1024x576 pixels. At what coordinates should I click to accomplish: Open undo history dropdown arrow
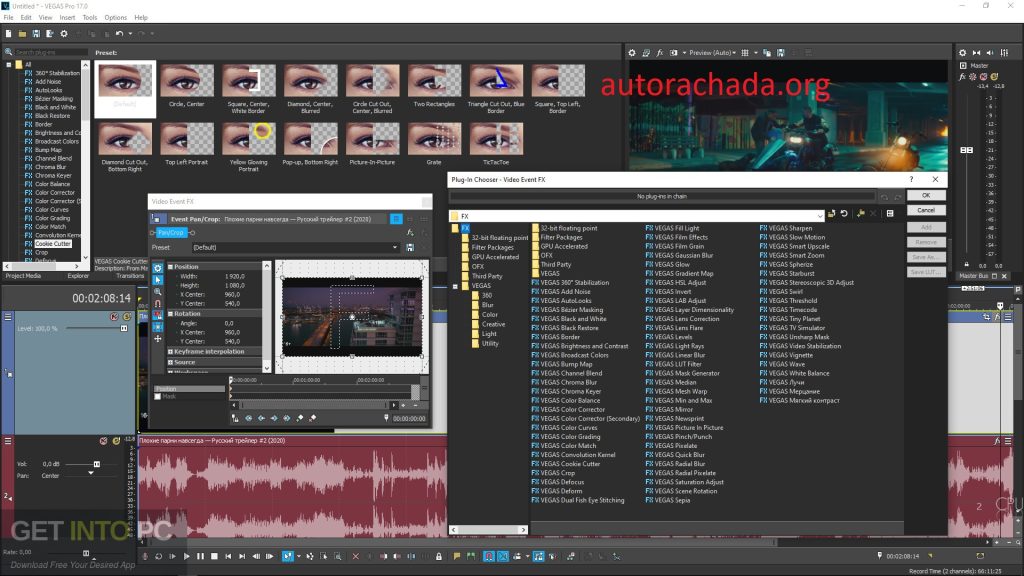pyautogui.click(x=130, y=33)
